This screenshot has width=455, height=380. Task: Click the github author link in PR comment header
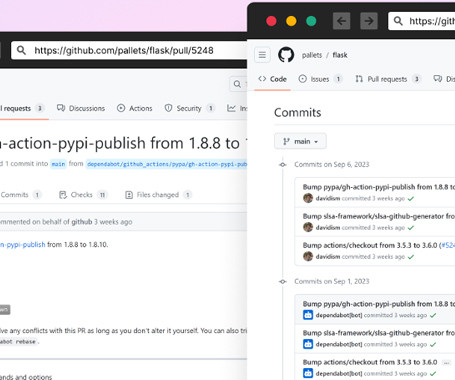pyautogui.click(x=82, y=222)
